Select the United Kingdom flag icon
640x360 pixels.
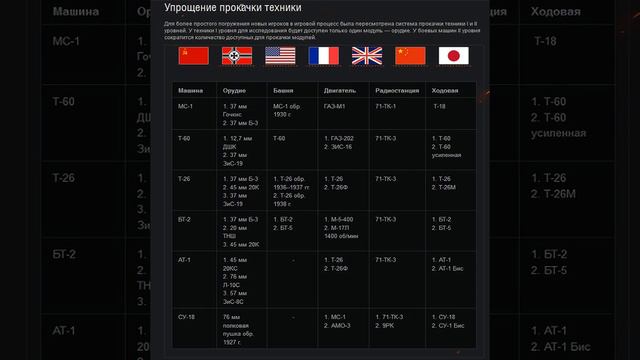pyautogui.click(x=367, y=56)
